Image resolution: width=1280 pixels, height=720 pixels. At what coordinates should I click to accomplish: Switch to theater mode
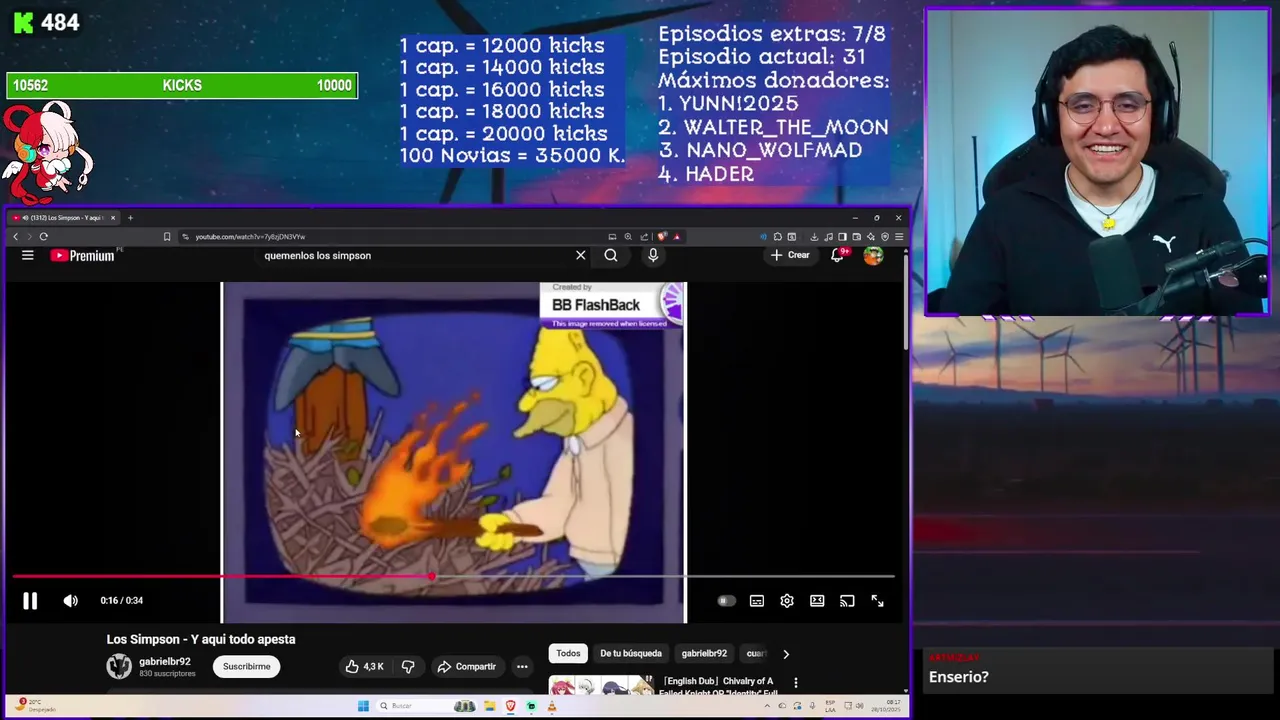pos(817,601)
